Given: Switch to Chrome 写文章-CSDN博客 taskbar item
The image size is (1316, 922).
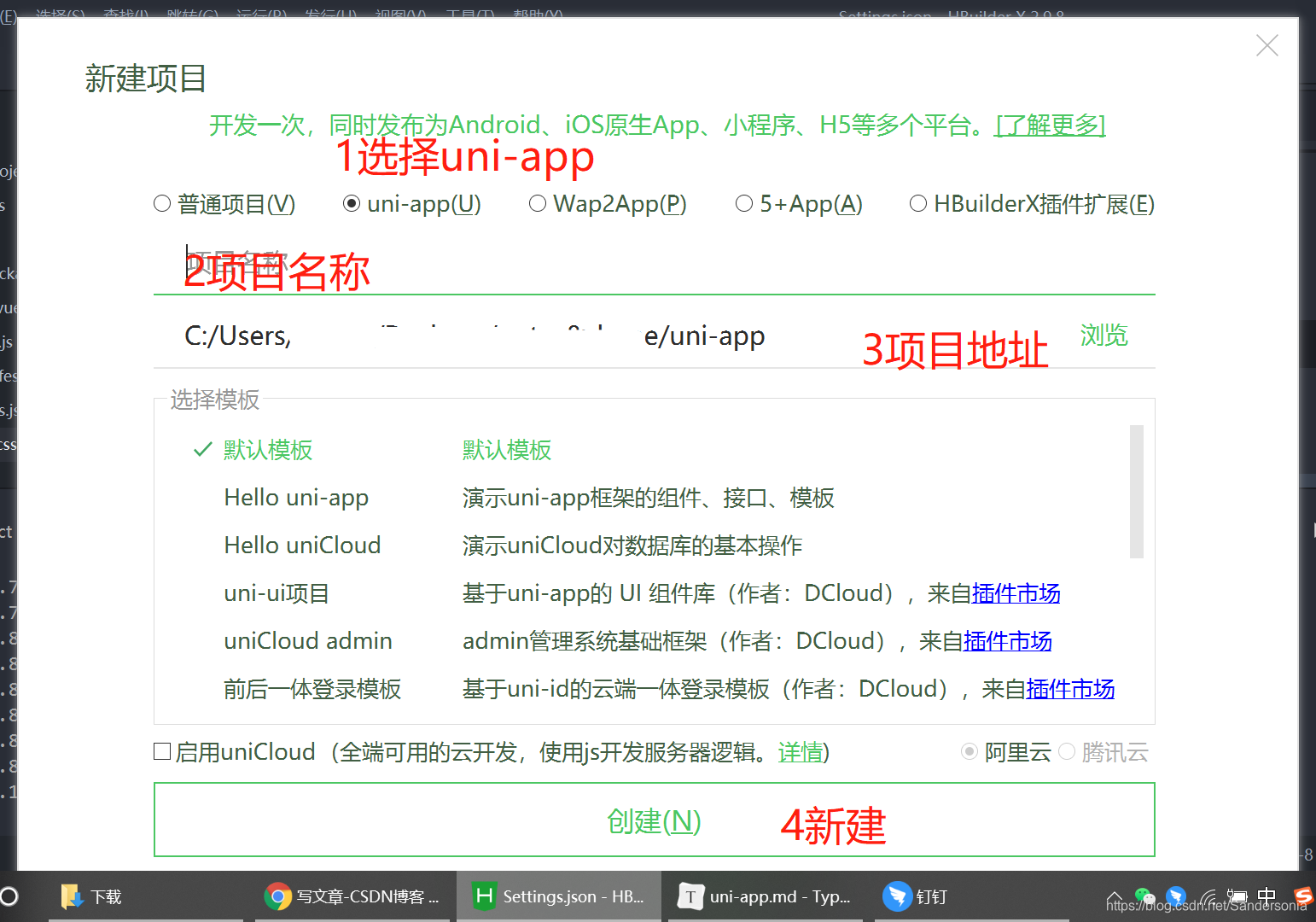Looking at the screenshot, I should (352, 896).
